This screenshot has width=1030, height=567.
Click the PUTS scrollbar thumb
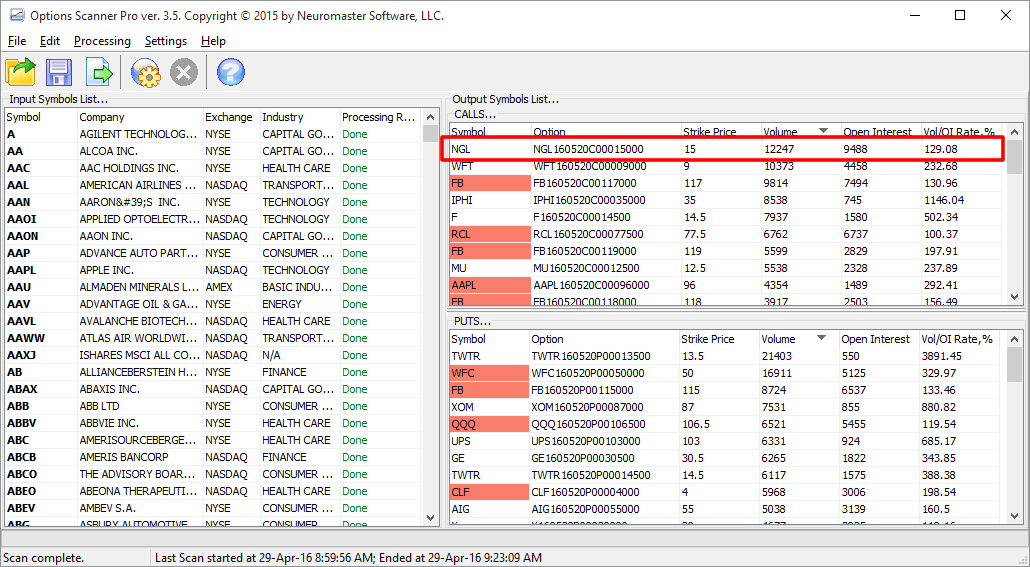1014,365
